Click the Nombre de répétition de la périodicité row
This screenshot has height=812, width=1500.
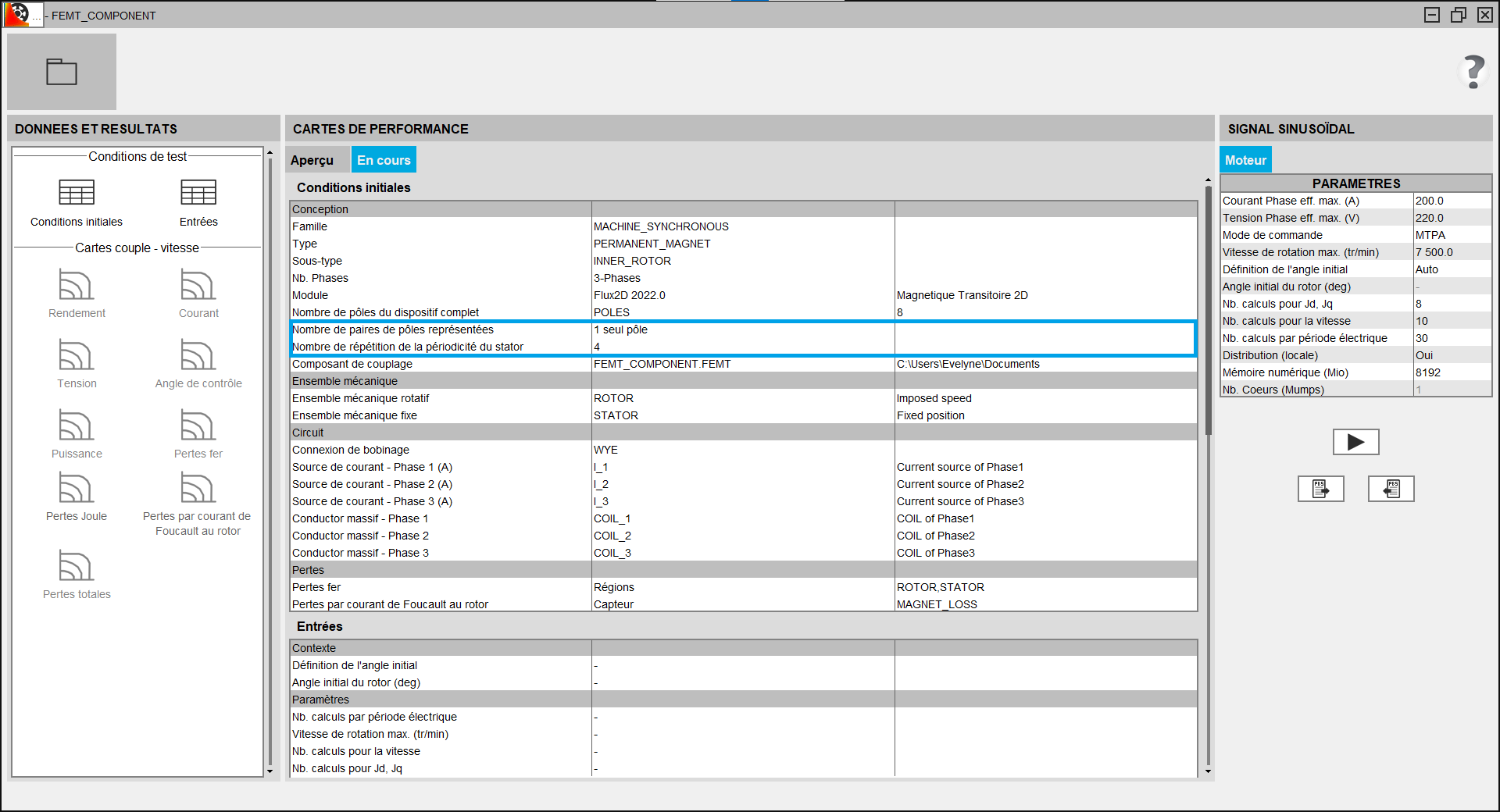click(743, 347)
